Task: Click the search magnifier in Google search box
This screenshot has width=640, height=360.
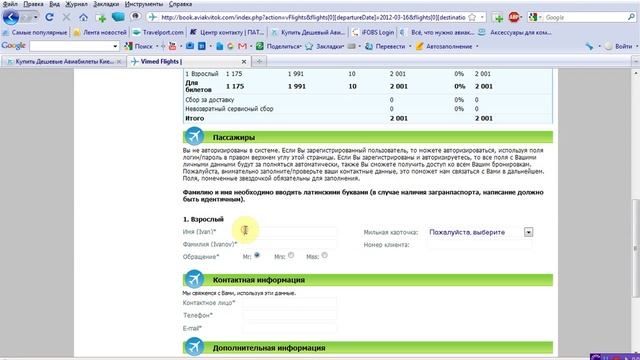Action: point(631,17)
